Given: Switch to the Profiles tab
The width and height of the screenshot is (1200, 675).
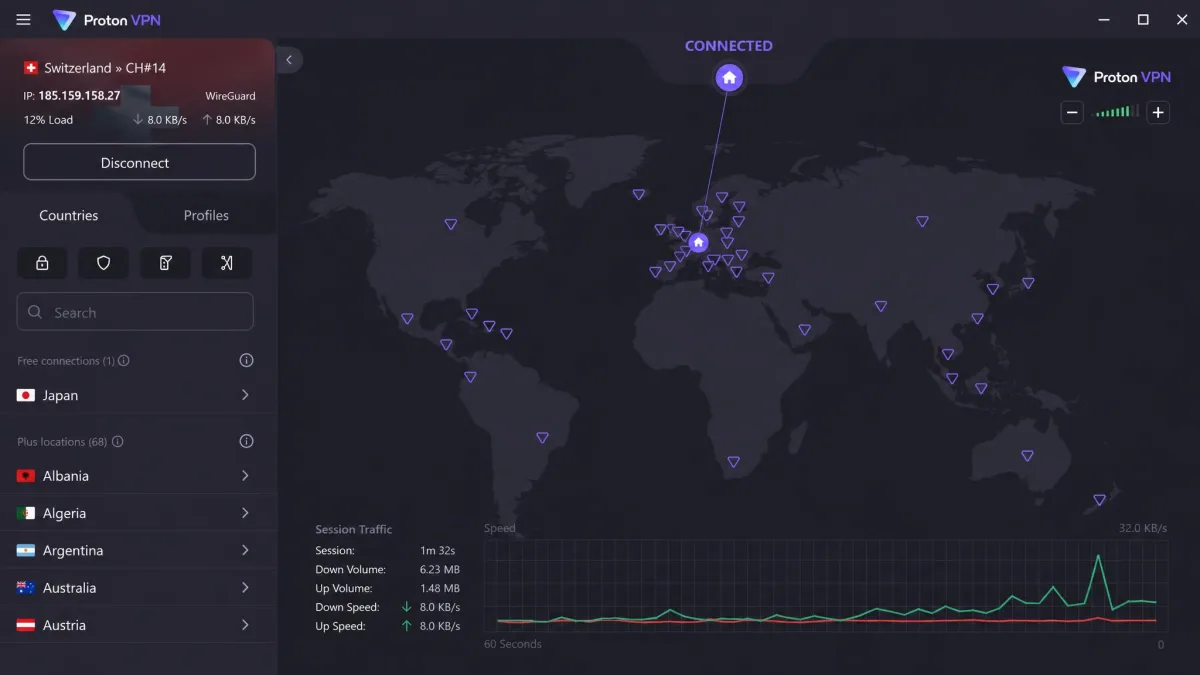Looking at the screenshot, I should pos(206,215).
